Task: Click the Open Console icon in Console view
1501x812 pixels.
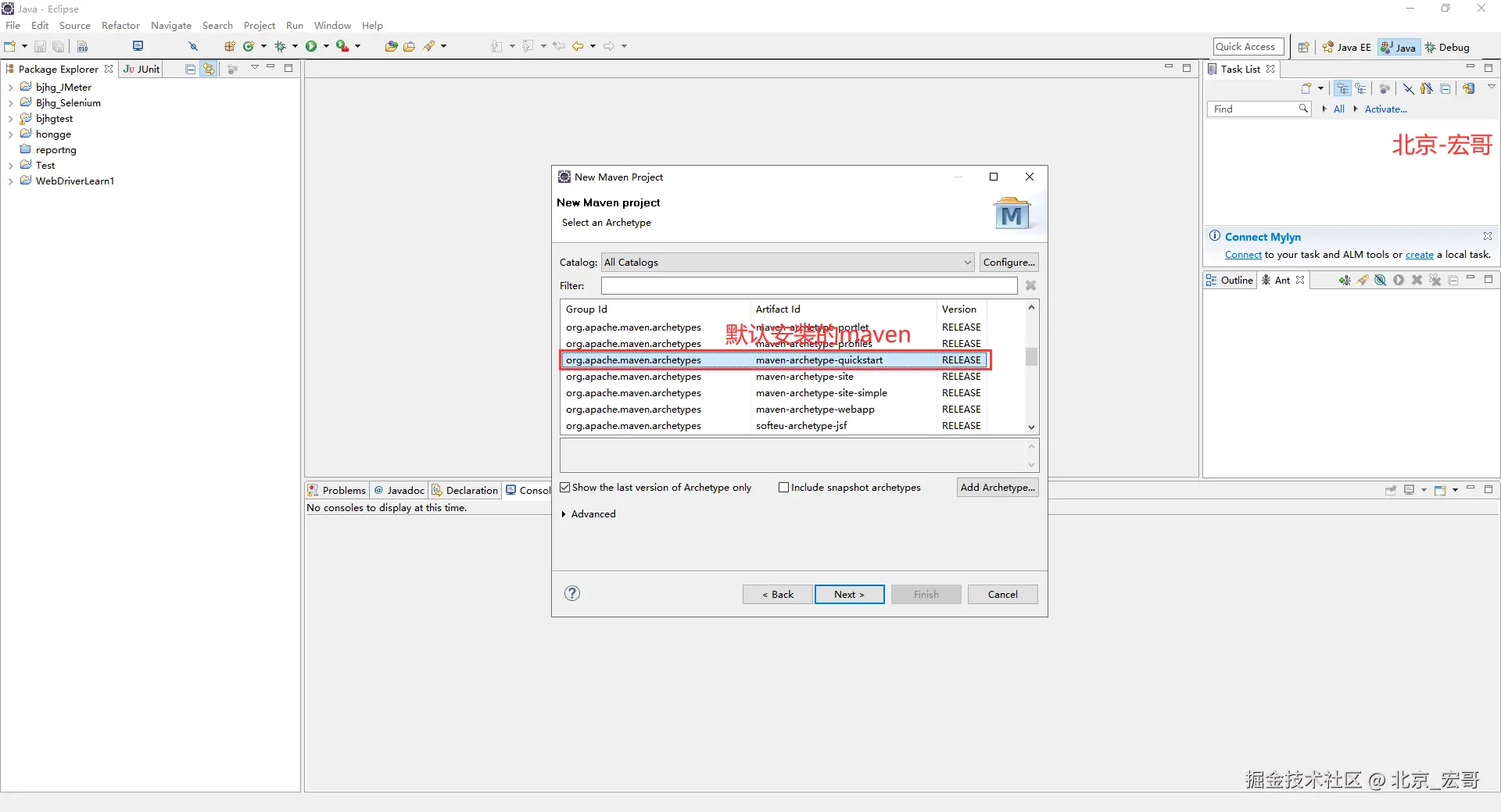Action: pyautogui.click(x=1440, y=490)
